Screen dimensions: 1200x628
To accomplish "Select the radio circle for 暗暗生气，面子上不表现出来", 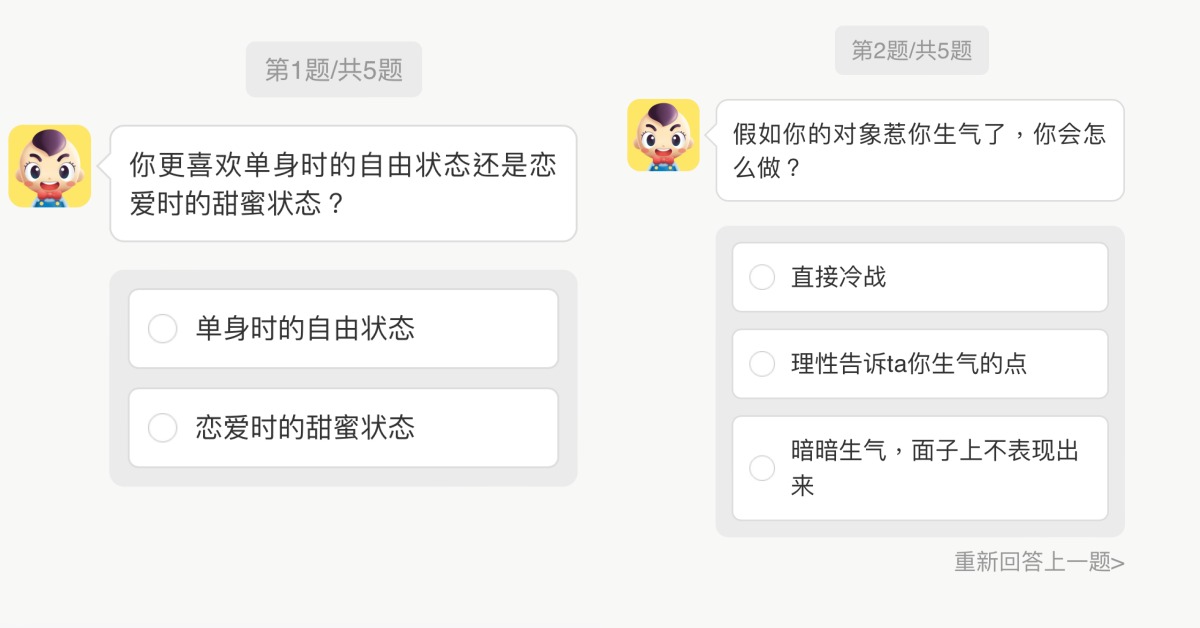I will click(x=762, y=468).
